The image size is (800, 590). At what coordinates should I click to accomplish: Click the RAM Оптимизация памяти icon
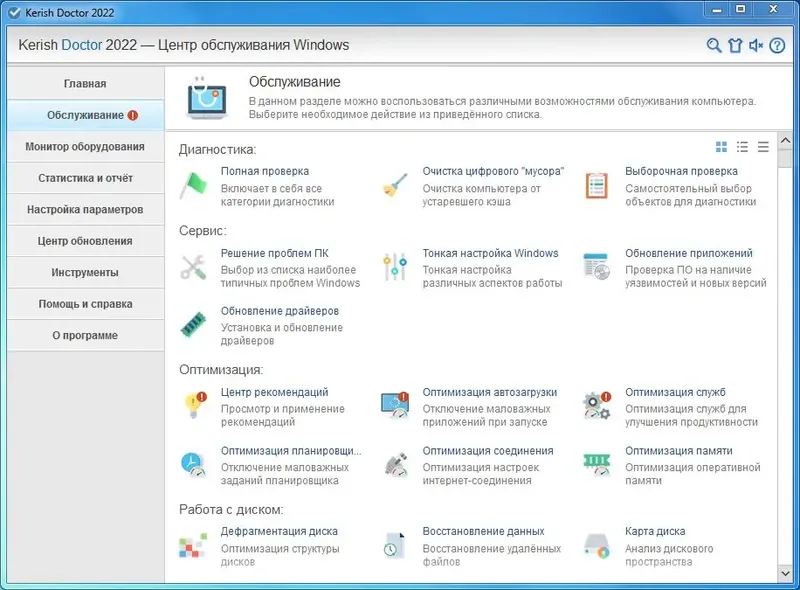pyautogui.click(x=597, y=464)
